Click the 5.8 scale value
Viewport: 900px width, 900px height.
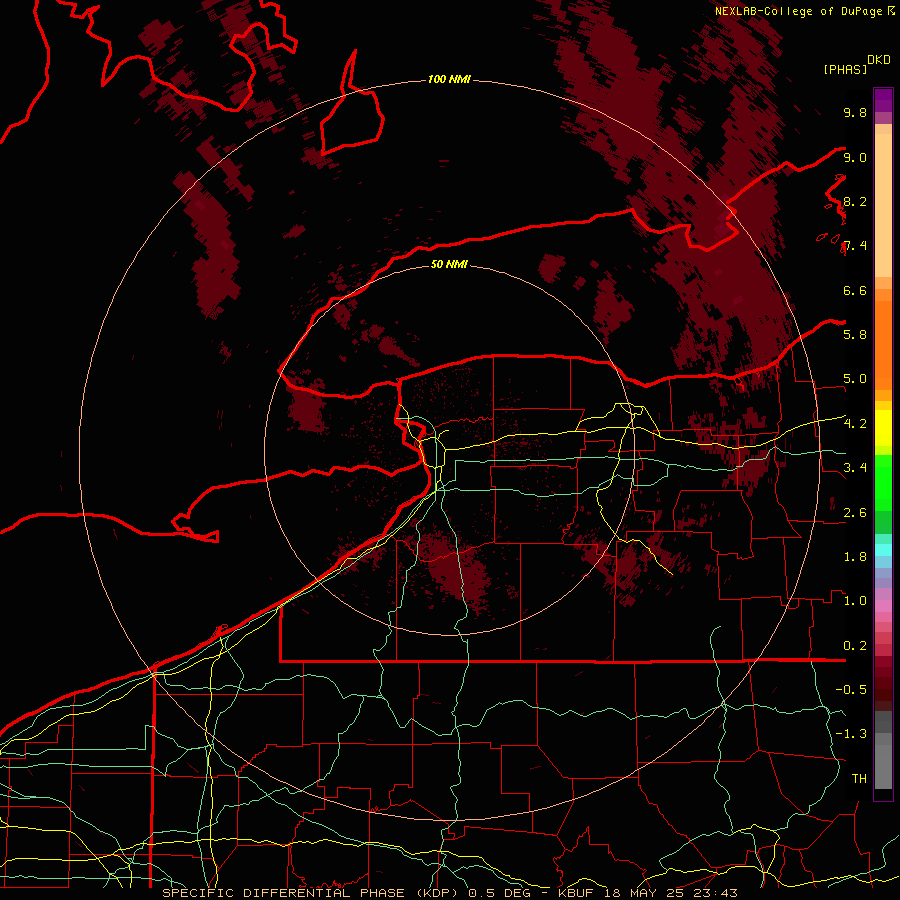[855, 334]
